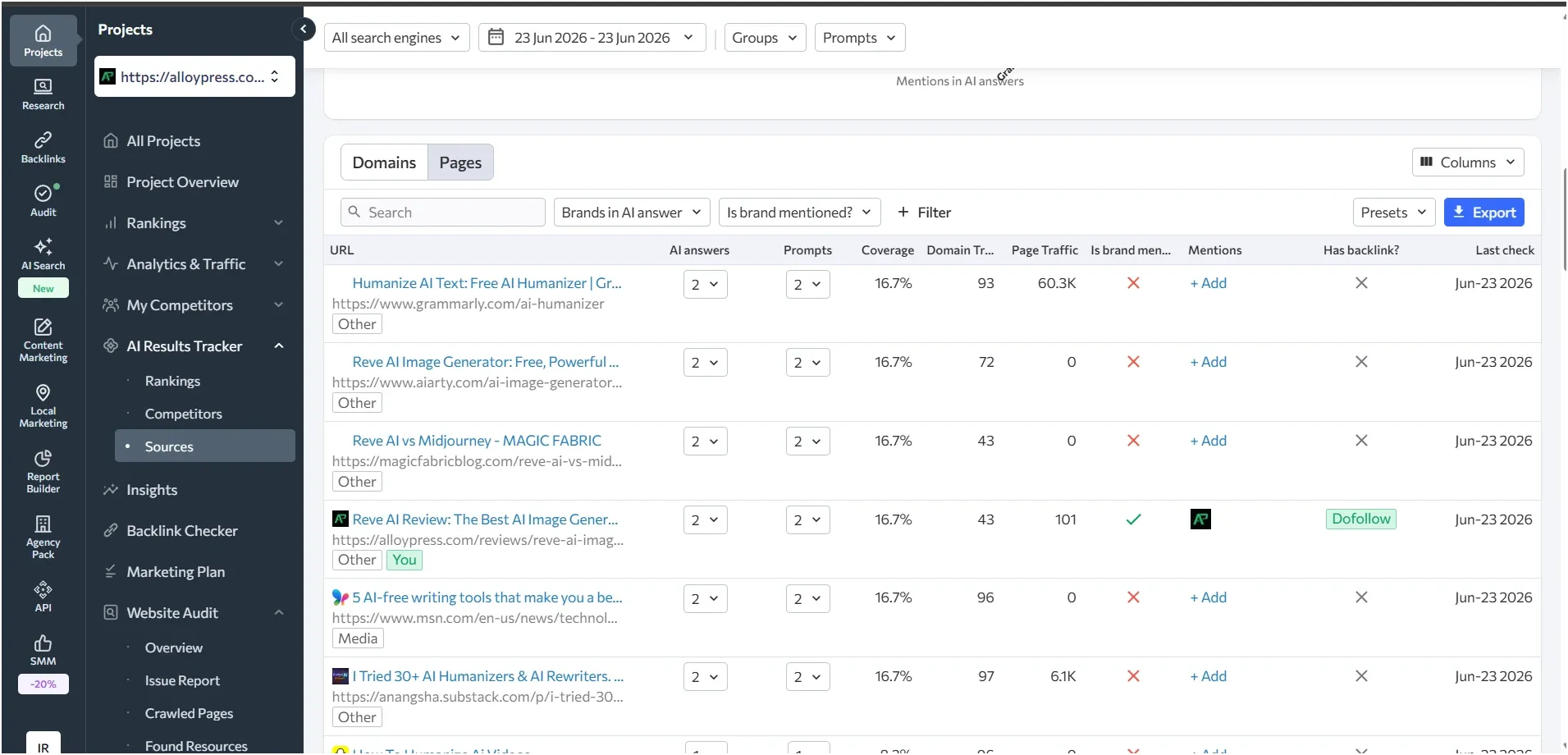Open the All search engines dropdown

(397, 38)
